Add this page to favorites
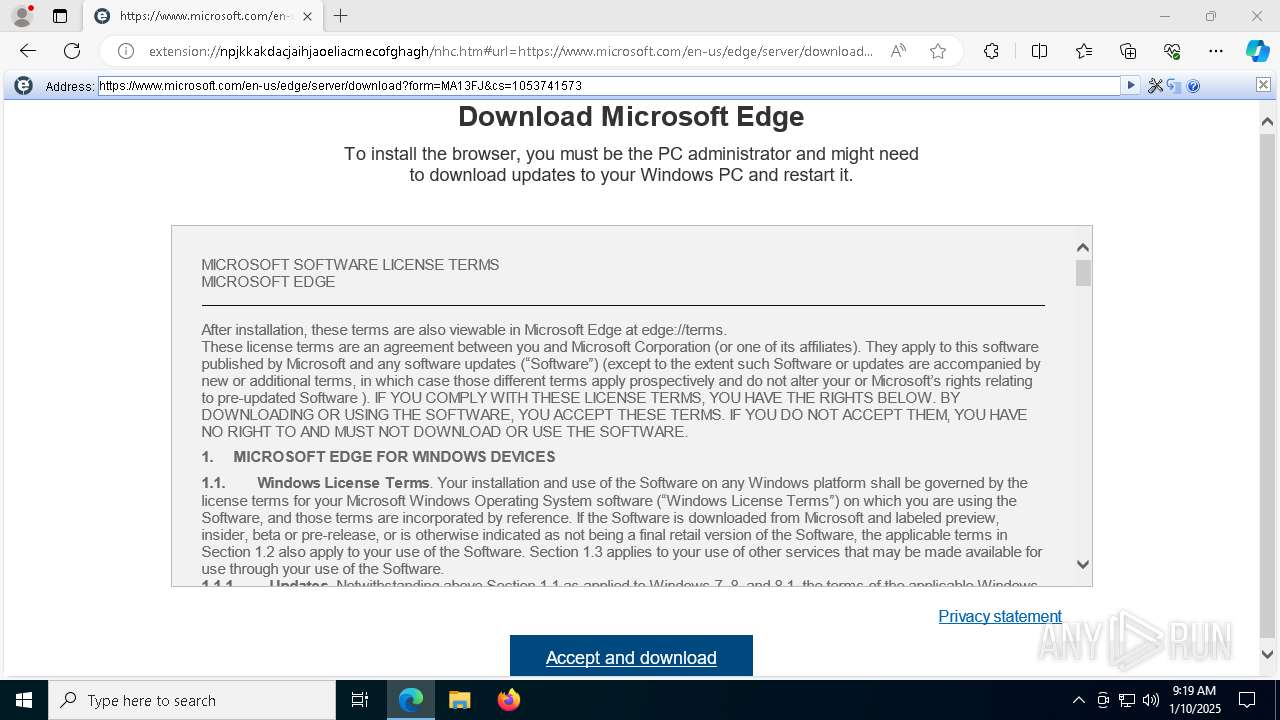The height and width of the screenshot is (720, 1280). coord(938,51)
